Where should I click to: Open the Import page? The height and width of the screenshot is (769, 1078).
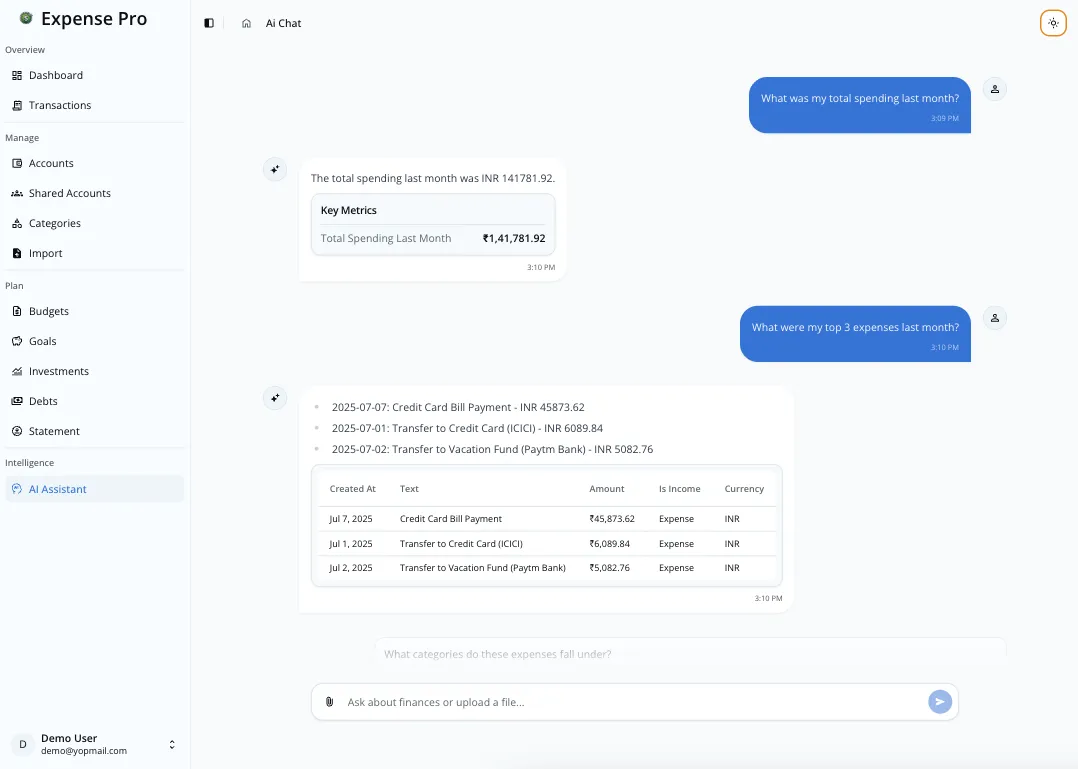pos(95,254)
